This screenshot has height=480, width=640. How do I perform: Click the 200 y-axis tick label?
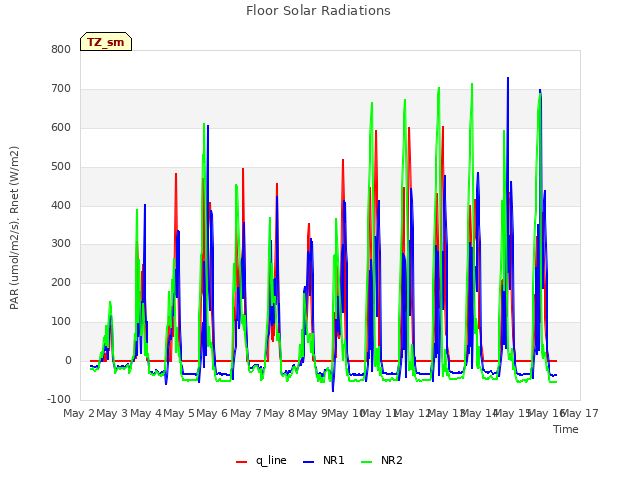click(61, 282)
